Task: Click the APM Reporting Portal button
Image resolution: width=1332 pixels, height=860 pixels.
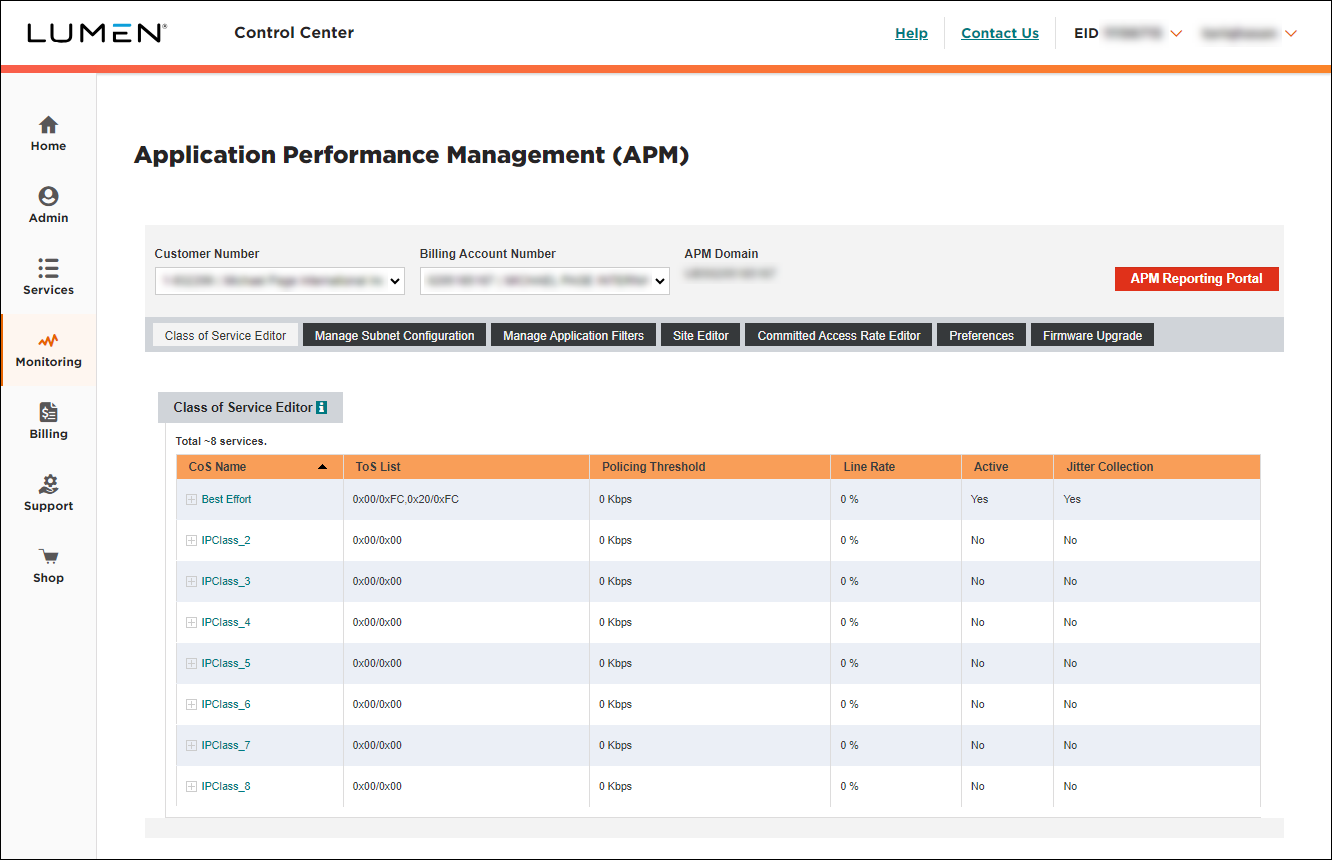Action: [x=1196, y=279]
